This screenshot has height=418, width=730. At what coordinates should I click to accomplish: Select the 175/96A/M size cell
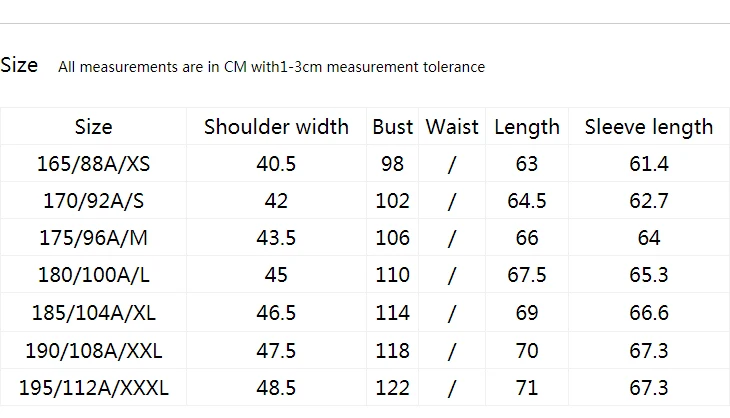[x=94, y=238]
